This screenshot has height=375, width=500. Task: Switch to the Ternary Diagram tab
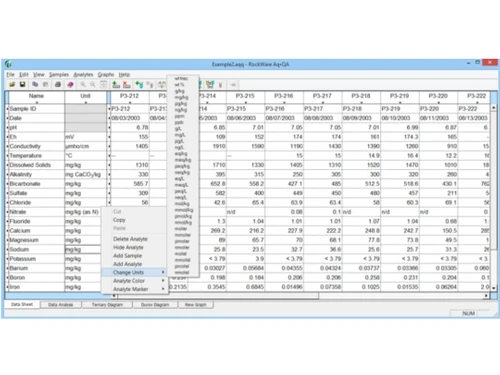point(107,305)
